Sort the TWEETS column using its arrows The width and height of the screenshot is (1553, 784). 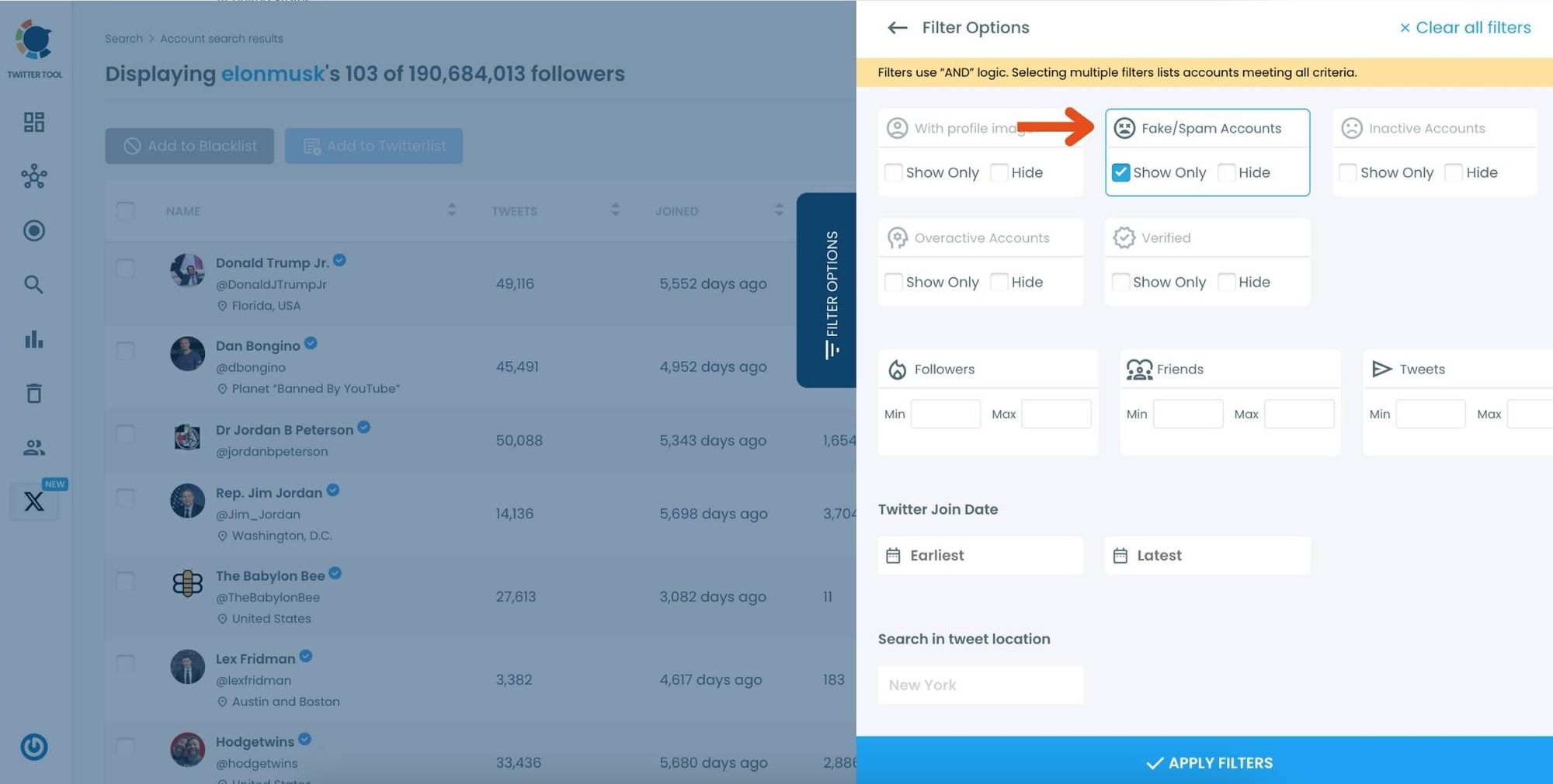[615, 210]
